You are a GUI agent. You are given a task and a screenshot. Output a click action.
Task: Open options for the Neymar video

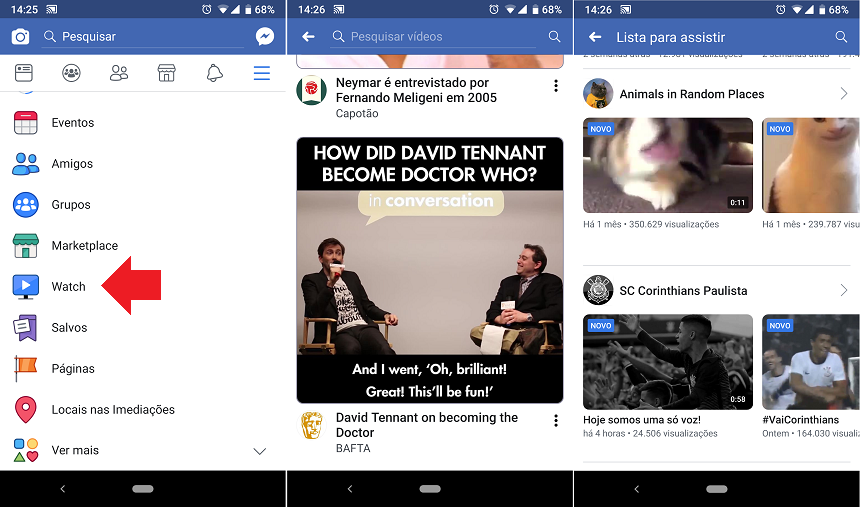[x=556, y=86]
